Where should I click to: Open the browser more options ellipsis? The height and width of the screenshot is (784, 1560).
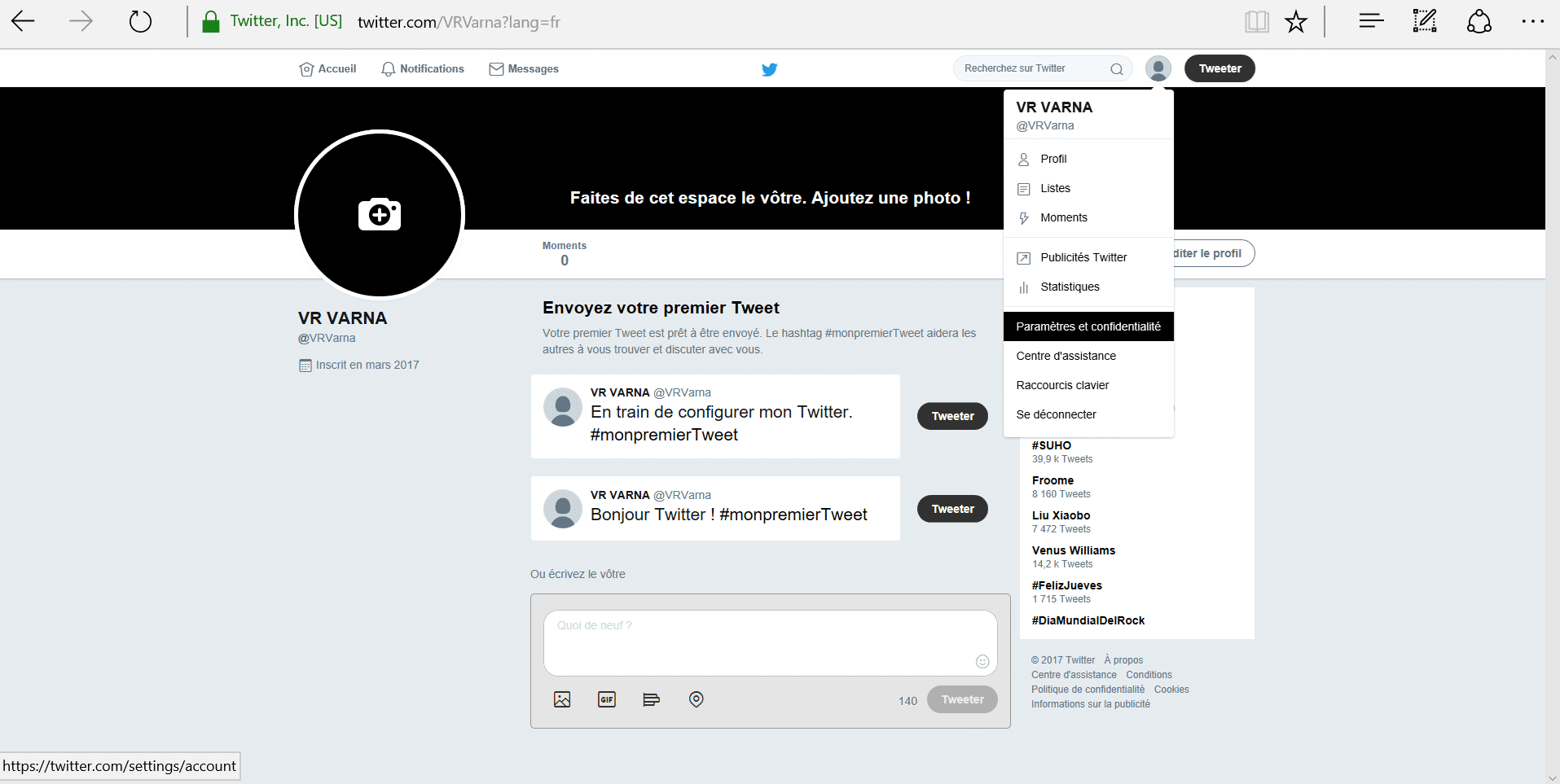coord(1533,22)
